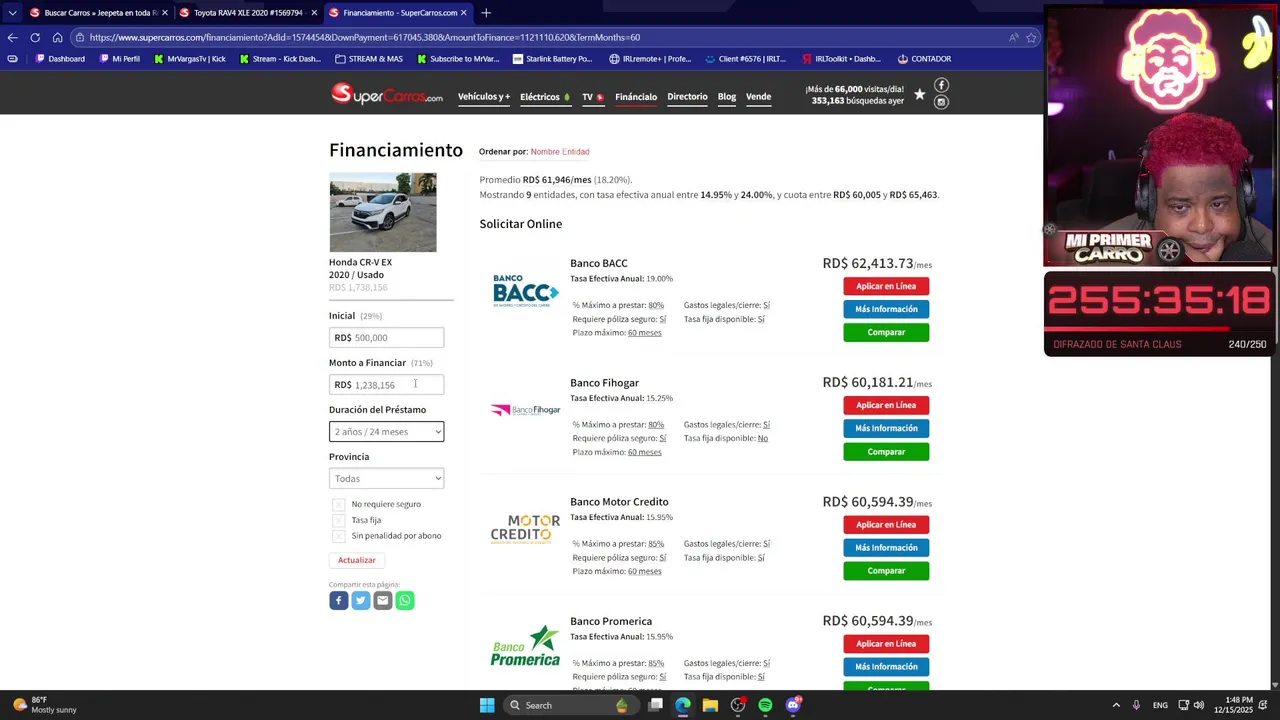
Task: Open the Directorio menu item
Action: point(687,97)
